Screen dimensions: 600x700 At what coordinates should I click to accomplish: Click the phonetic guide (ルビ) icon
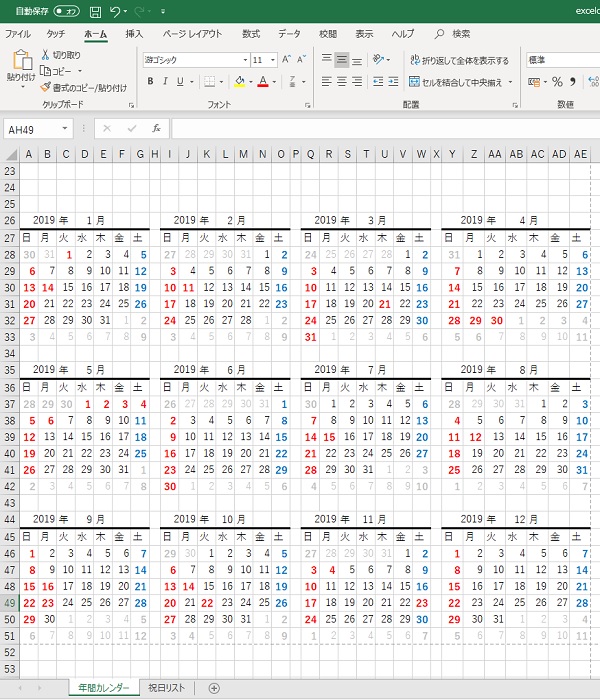(x=292, y=81)
